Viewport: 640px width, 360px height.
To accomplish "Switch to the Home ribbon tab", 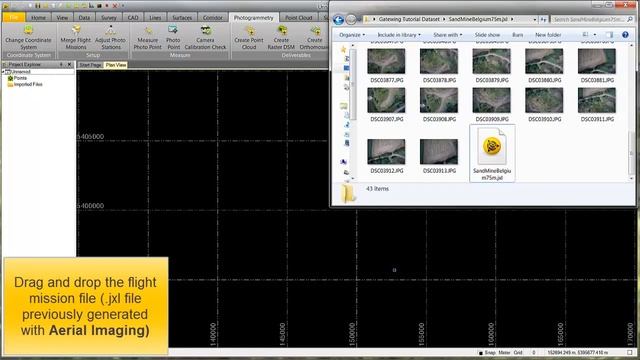I will point(38,18).
